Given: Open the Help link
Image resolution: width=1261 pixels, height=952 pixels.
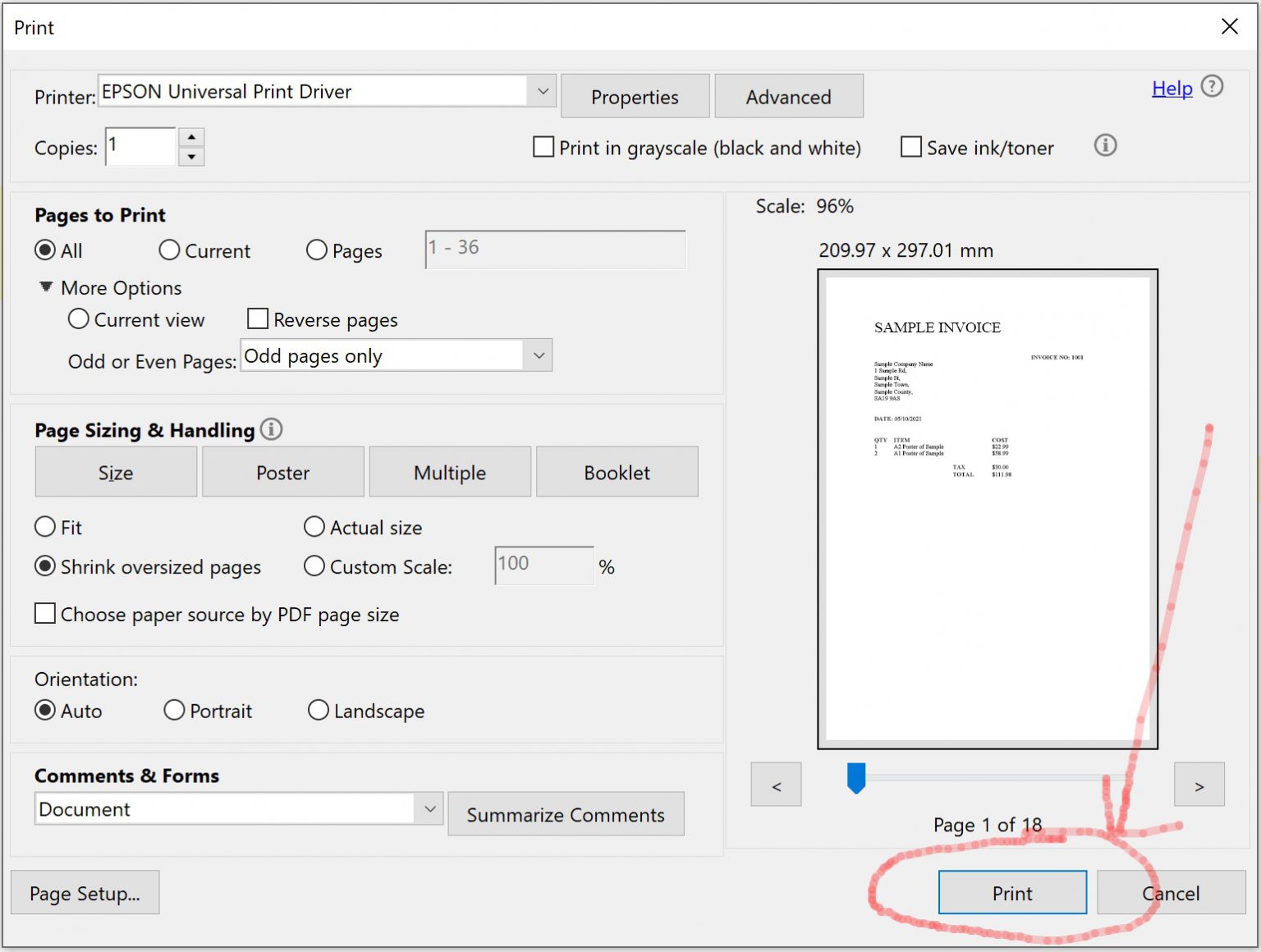Looking at the screenshot, I should point(1172,88).
